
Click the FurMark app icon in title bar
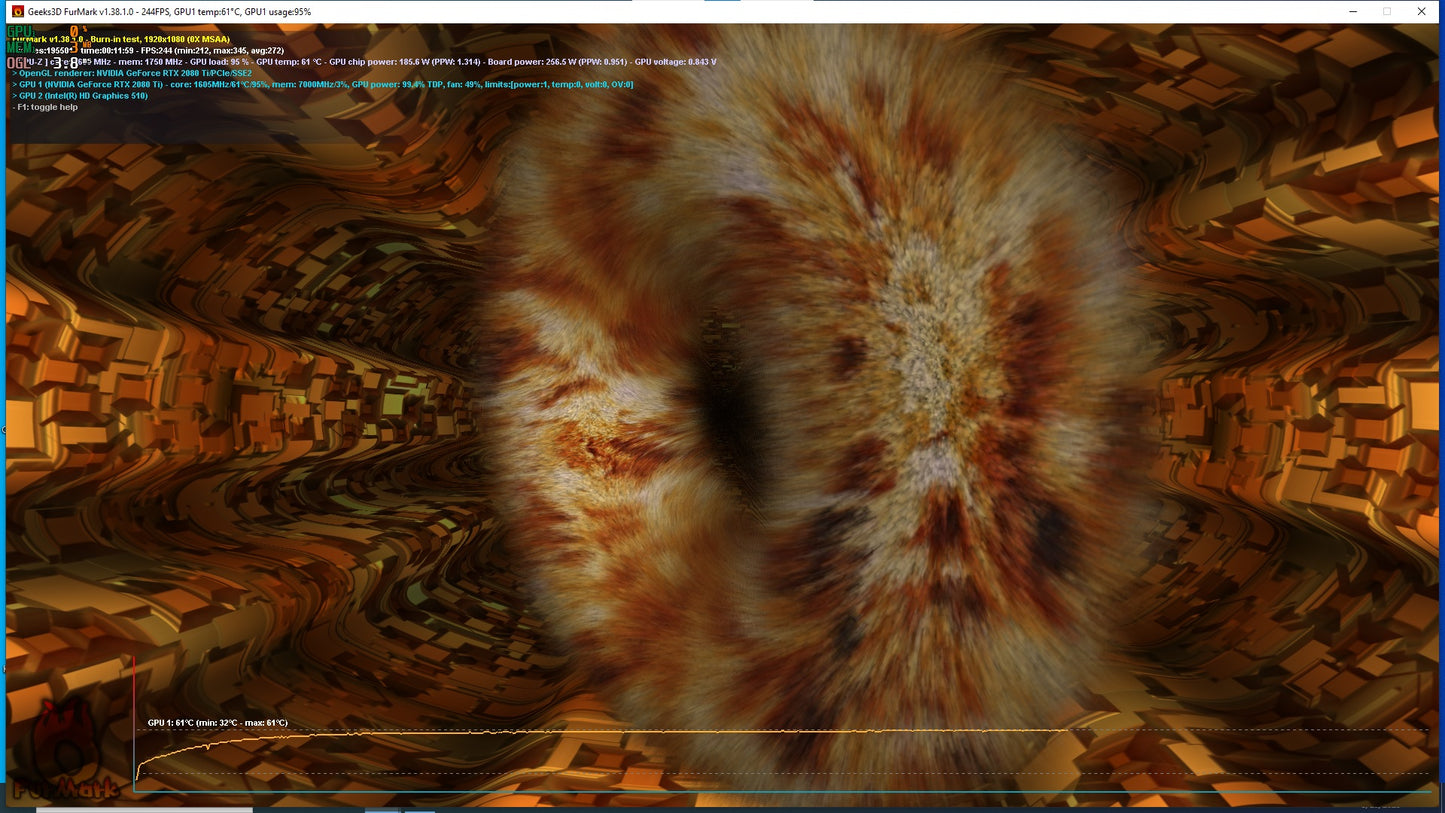pos(17,11)
